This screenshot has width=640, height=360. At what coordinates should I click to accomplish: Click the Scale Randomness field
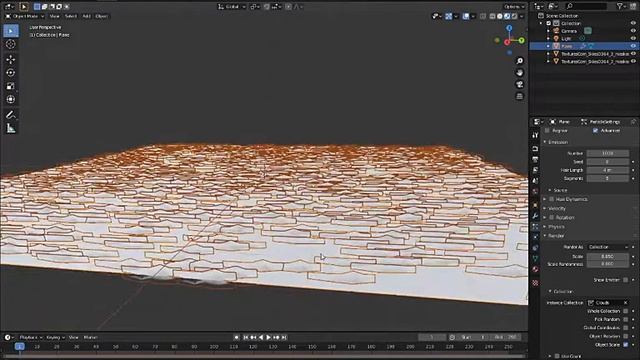click(608, 264)
